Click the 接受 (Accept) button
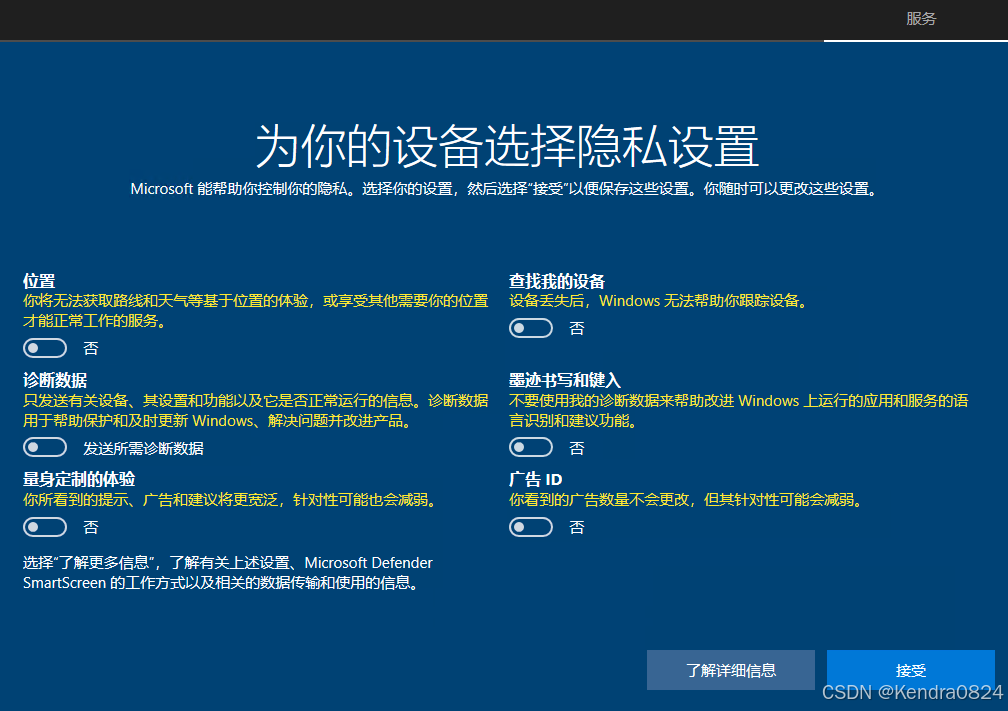The height and width of the screenshot is (711, 1008). tap(910, 670)
